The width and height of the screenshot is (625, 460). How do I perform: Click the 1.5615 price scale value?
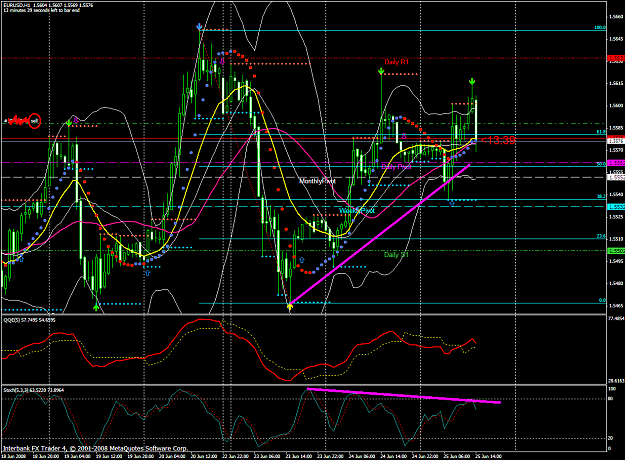coord(616,83)
